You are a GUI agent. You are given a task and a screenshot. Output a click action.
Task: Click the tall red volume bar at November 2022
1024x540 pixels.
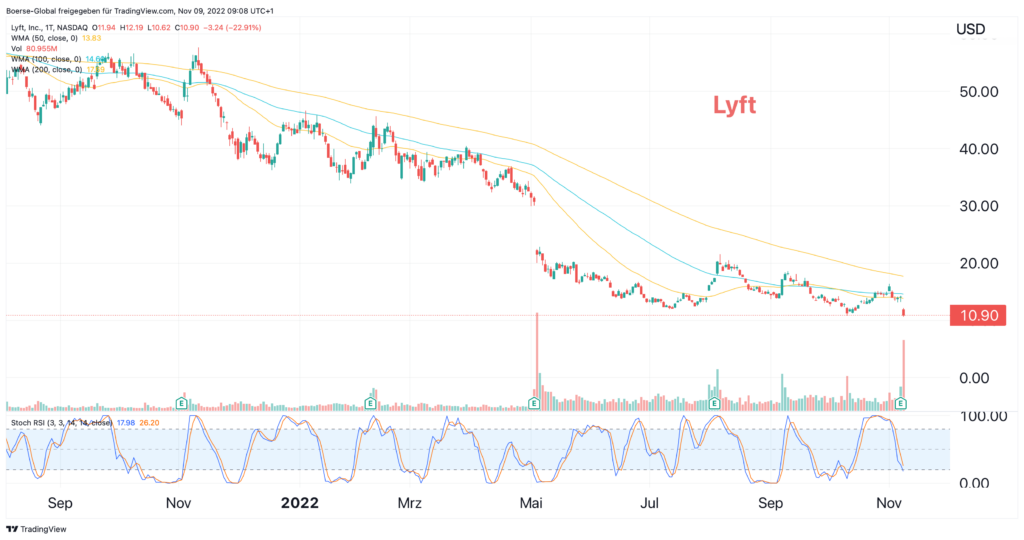904,374
